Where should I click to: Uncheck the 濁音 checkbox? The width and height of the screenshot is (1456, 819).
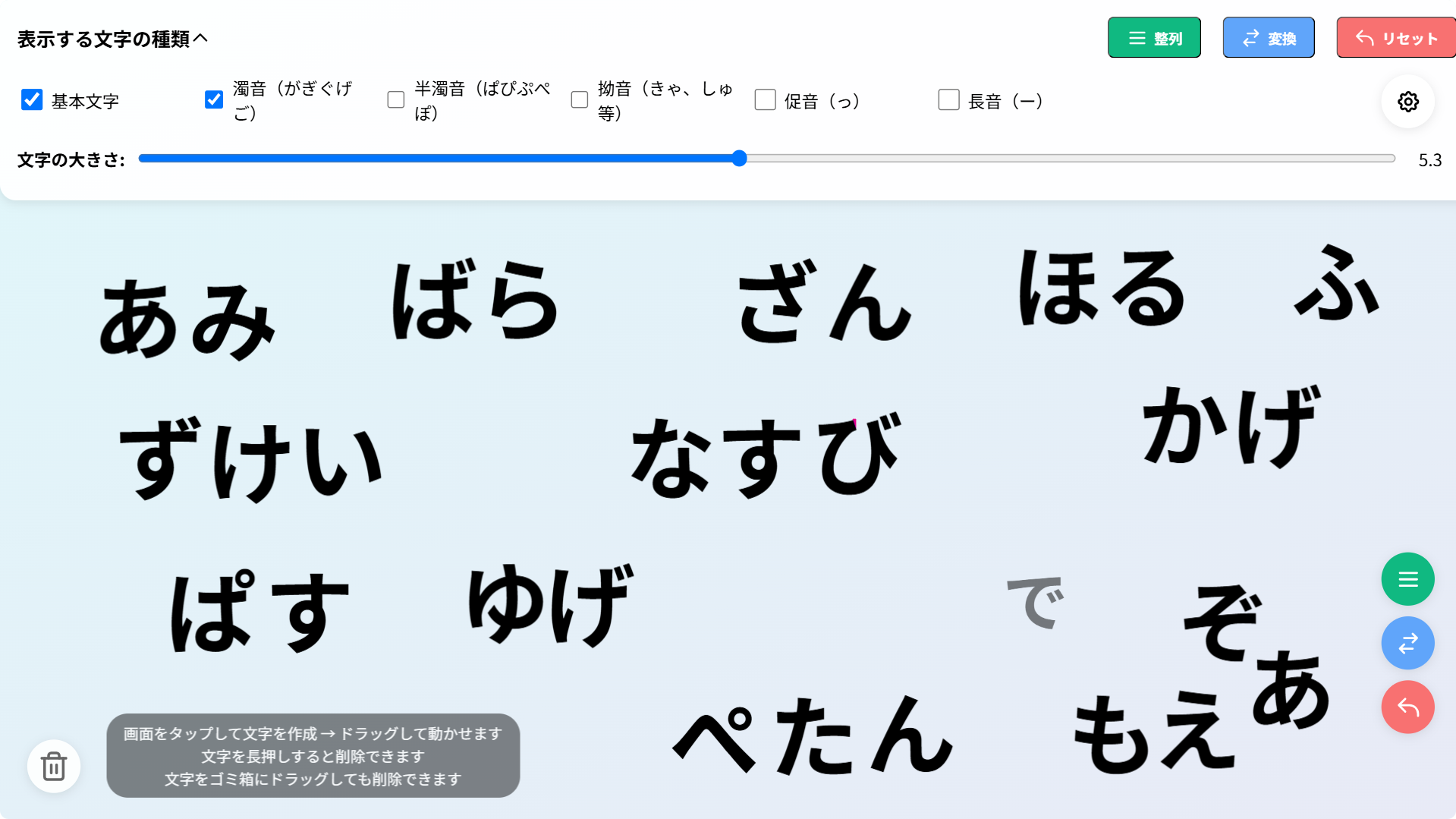click(x=214, y=99)
